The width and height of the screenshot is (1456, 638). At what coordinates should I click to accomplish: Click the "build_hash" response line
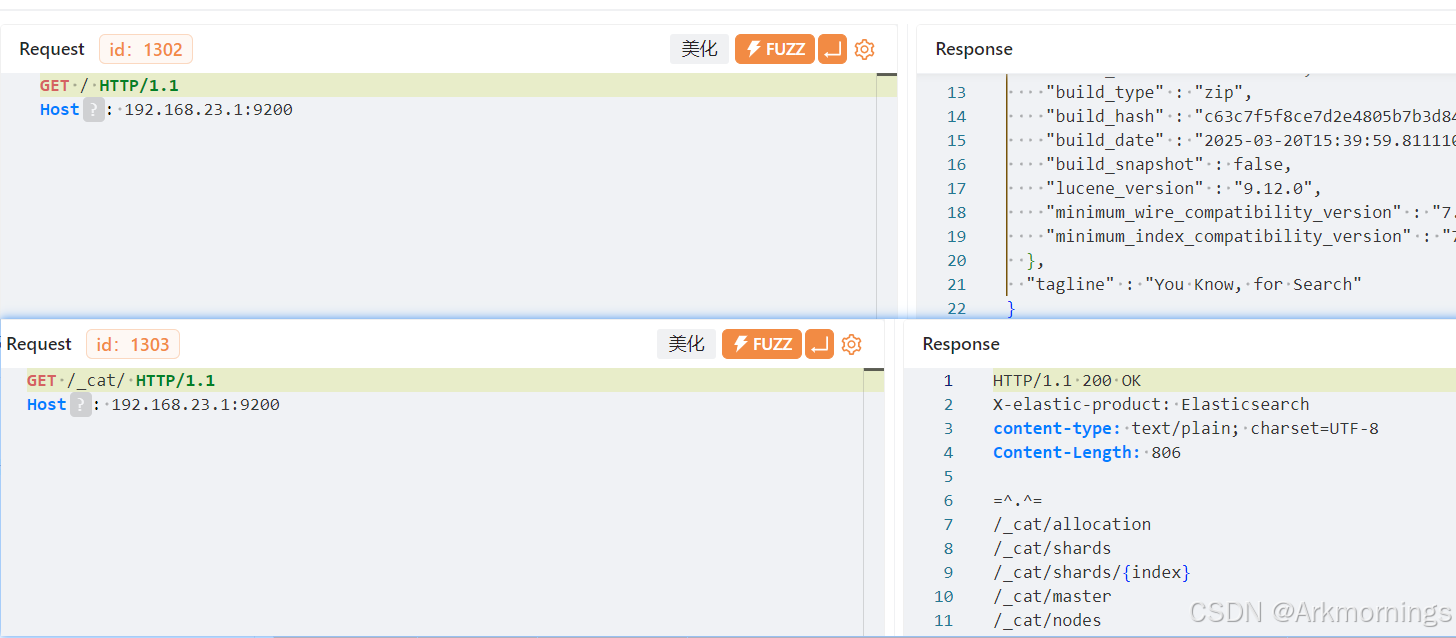[1250, 116]
